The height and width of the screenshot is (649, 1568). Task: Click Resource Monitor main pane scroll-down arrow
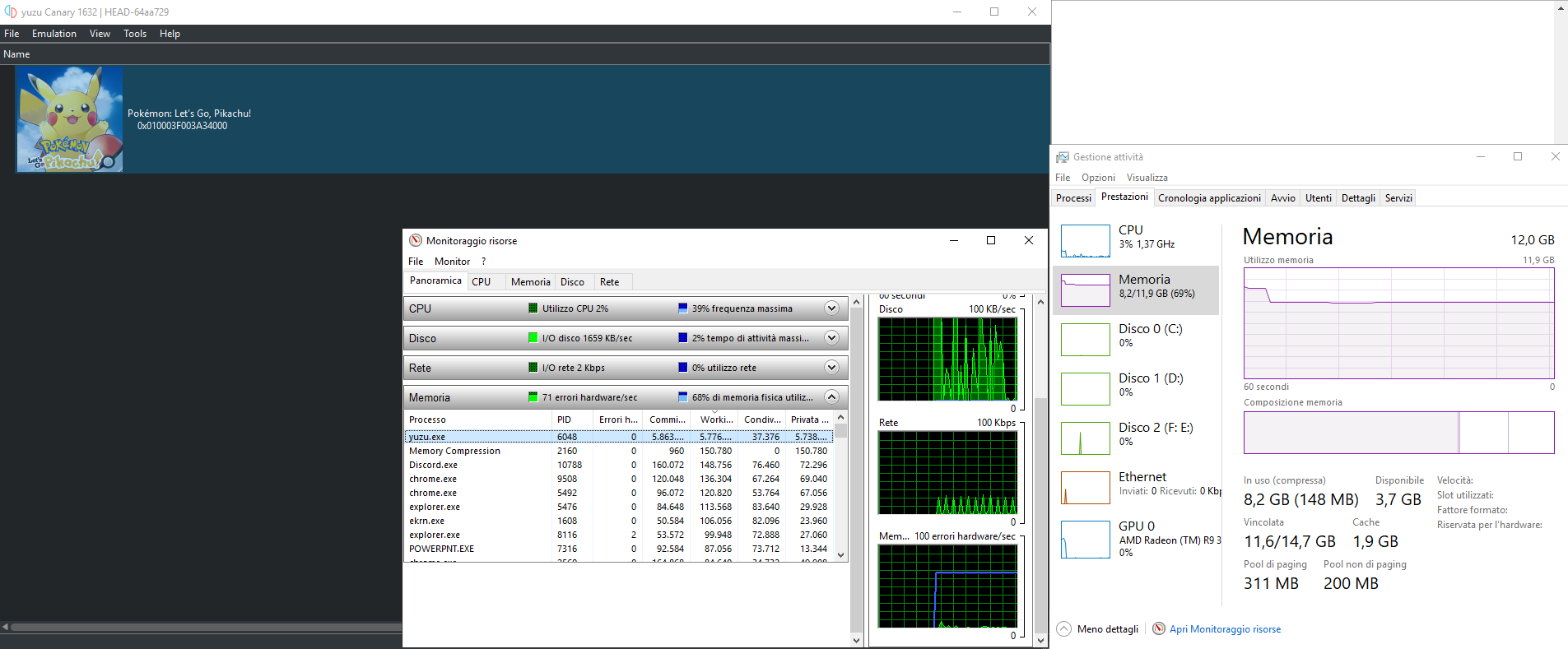click(856, 640)
